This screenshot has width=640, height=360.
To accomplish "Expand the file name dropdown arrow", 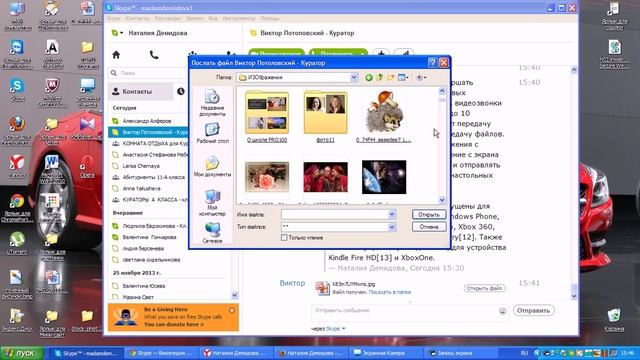I will tap(392, 214).
